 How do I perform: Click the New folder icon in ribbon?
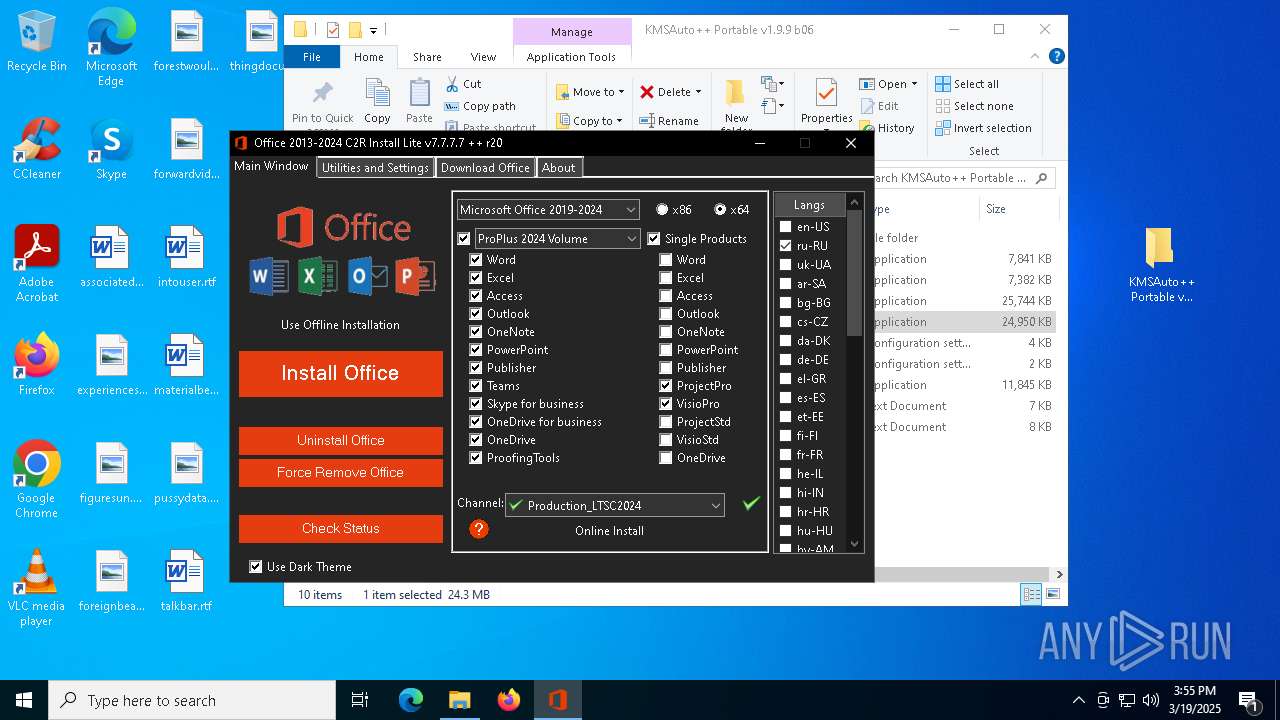tap(736, 105)
